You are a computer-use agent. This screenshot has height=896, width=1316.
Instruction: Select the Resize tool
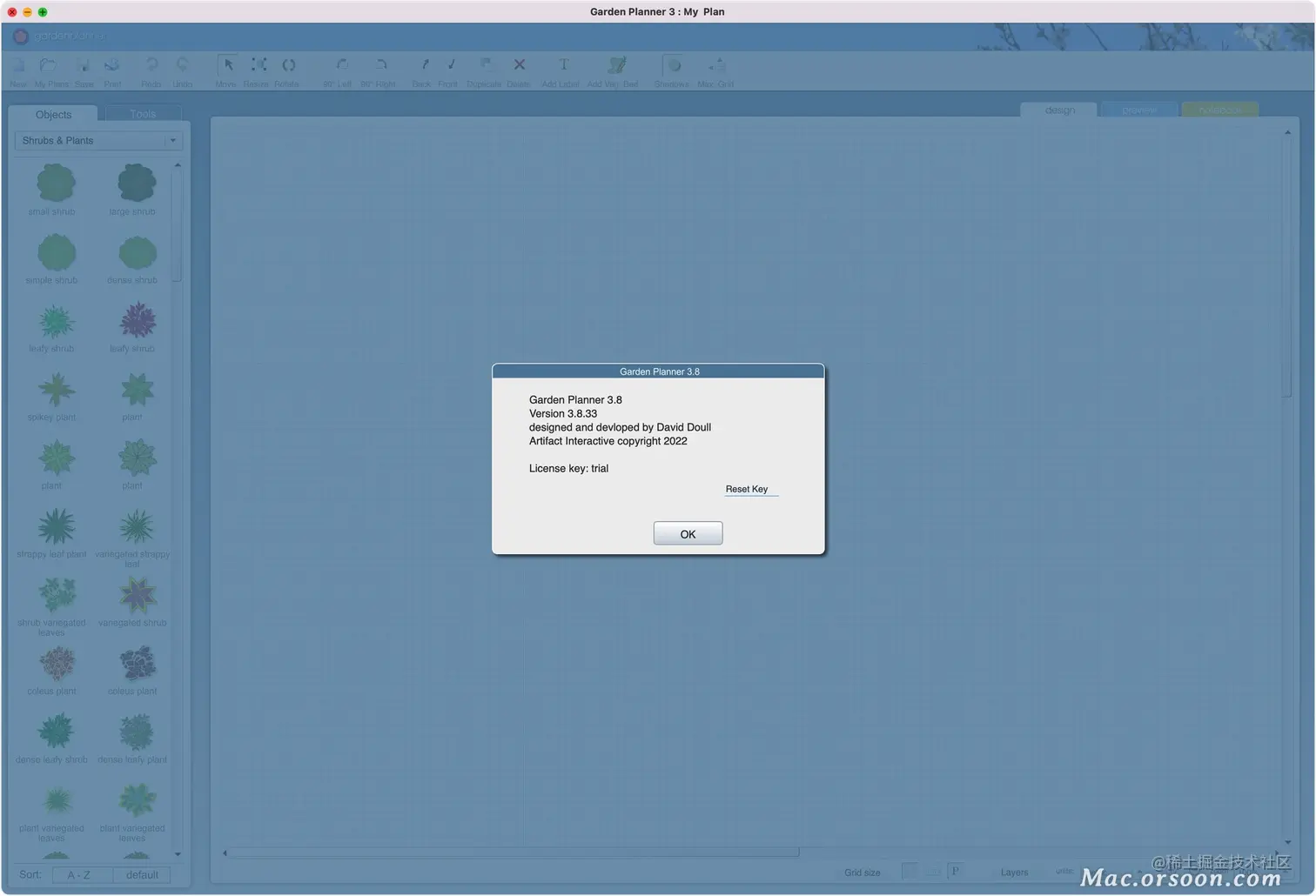[258, 65]
